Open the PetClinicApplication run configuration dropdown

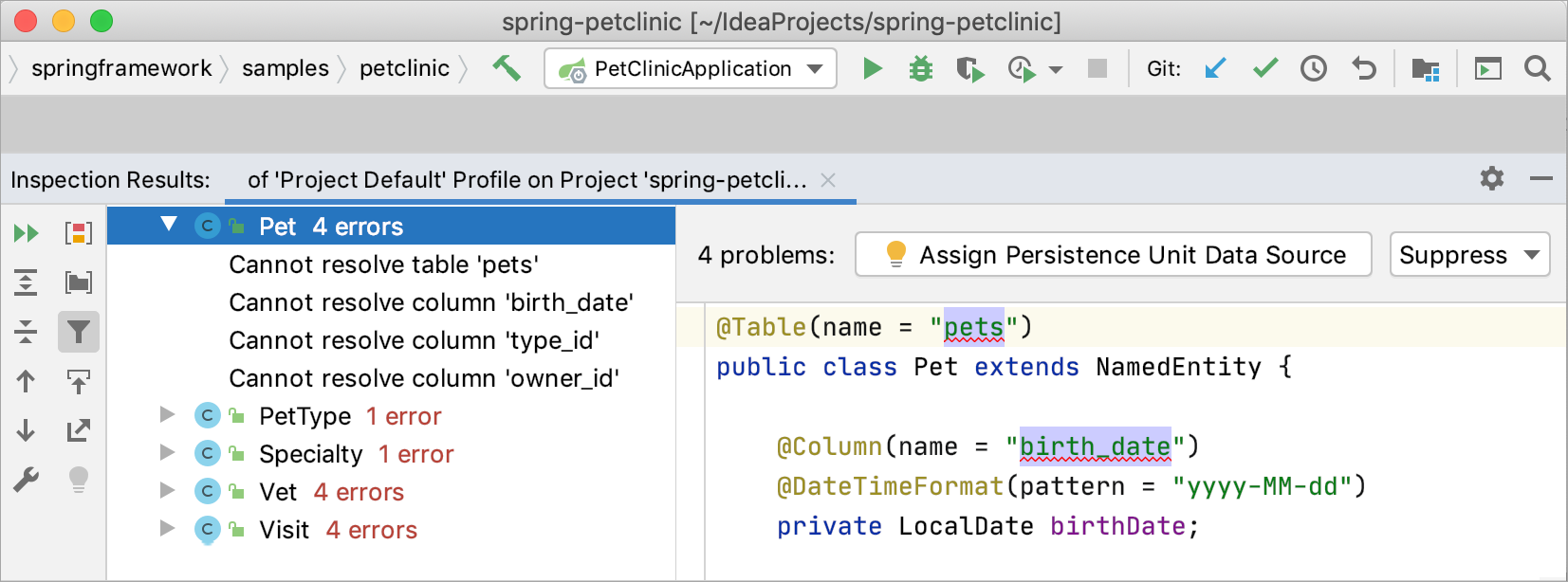point(691,68)
